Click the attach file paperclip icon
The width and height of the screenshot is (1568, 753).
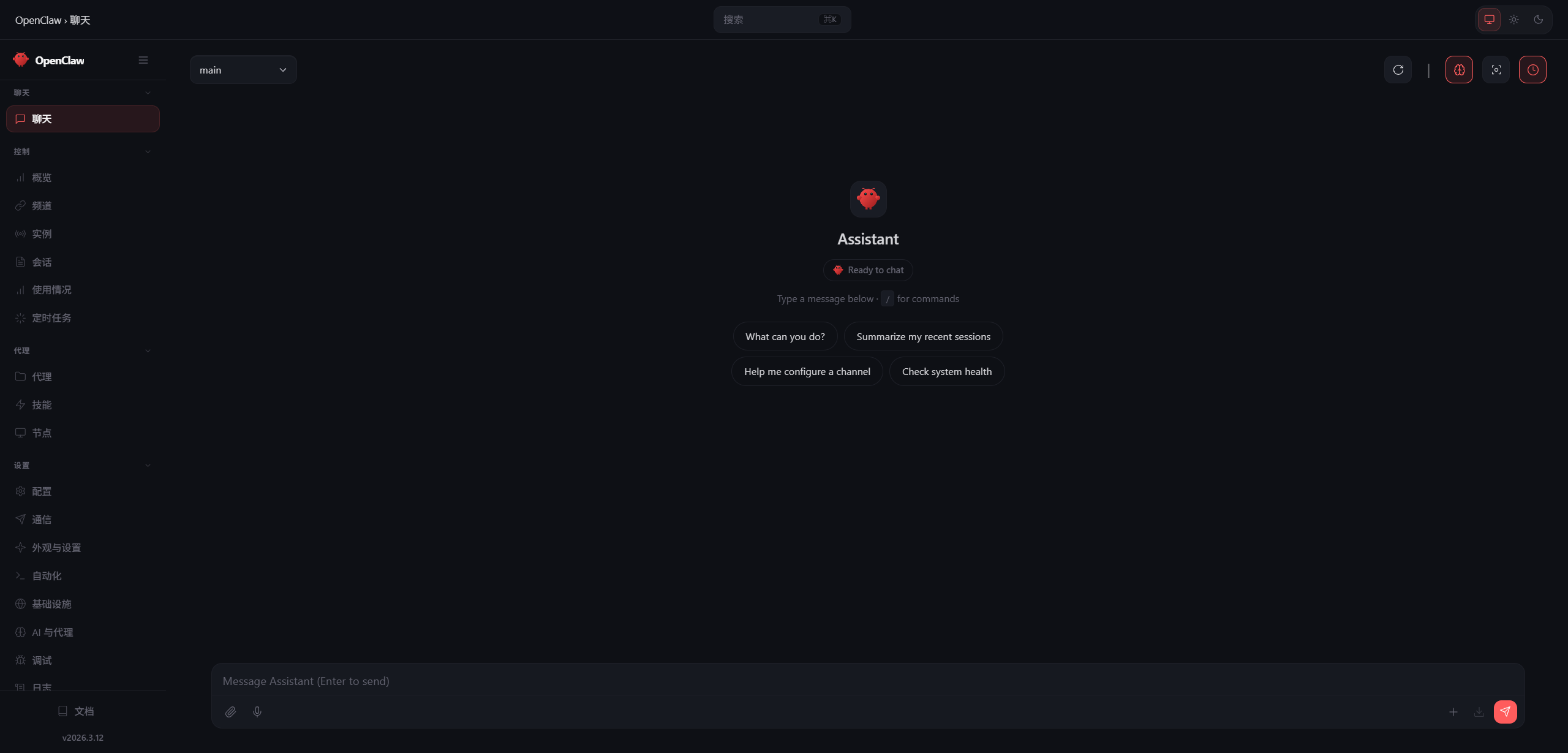click(x=230, y=711)
